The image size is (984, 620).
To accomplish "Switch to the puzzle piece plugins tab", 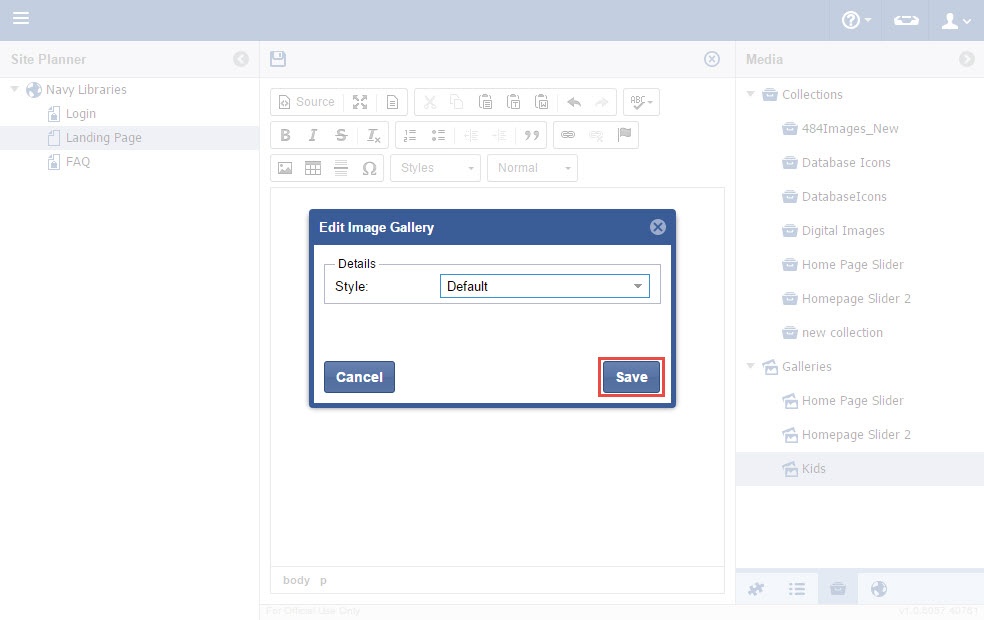I will point(756,589).
